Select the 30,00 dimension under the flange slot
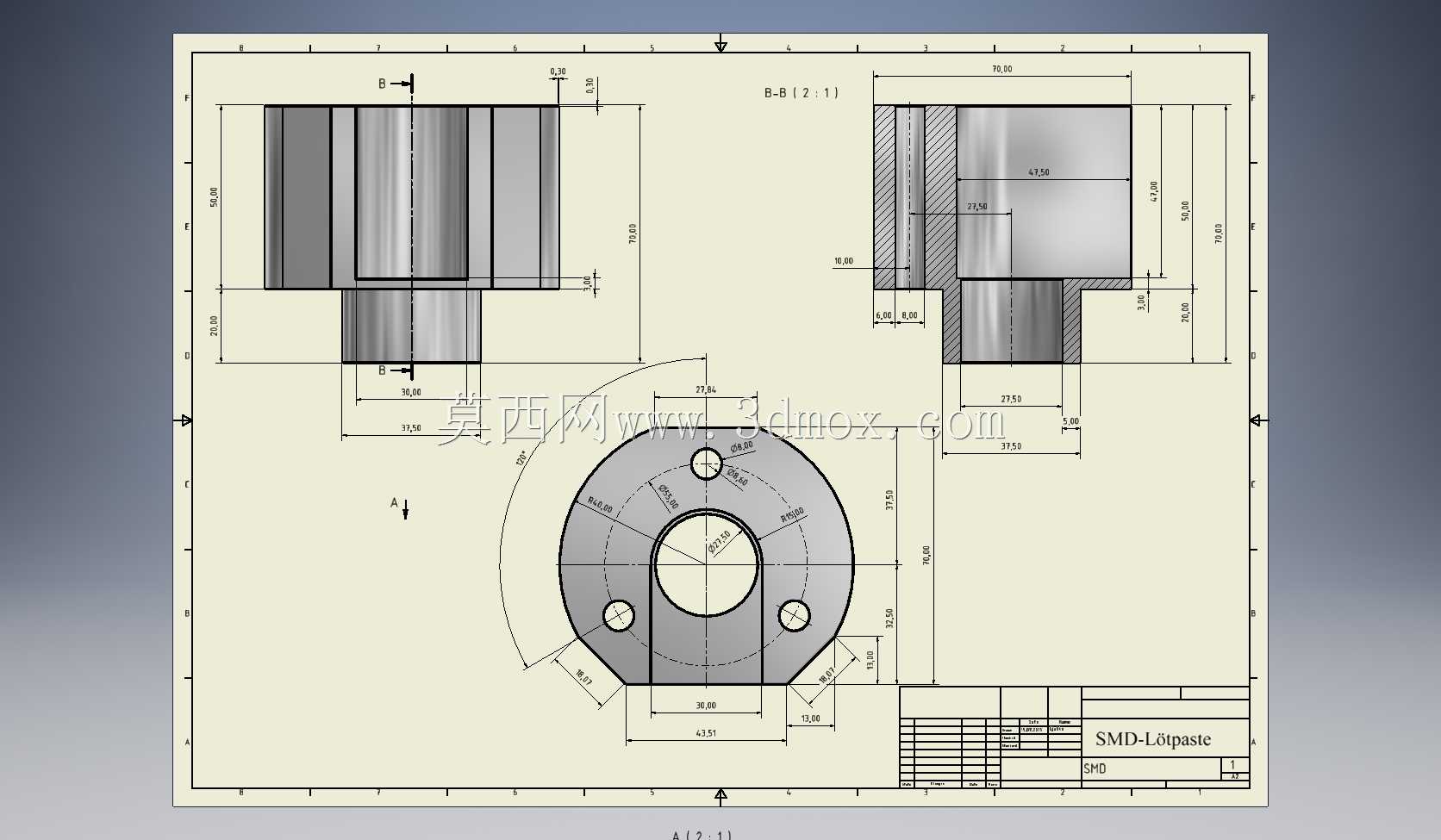The height and width of the screenshot is (840, 1441). click(706, 706)
